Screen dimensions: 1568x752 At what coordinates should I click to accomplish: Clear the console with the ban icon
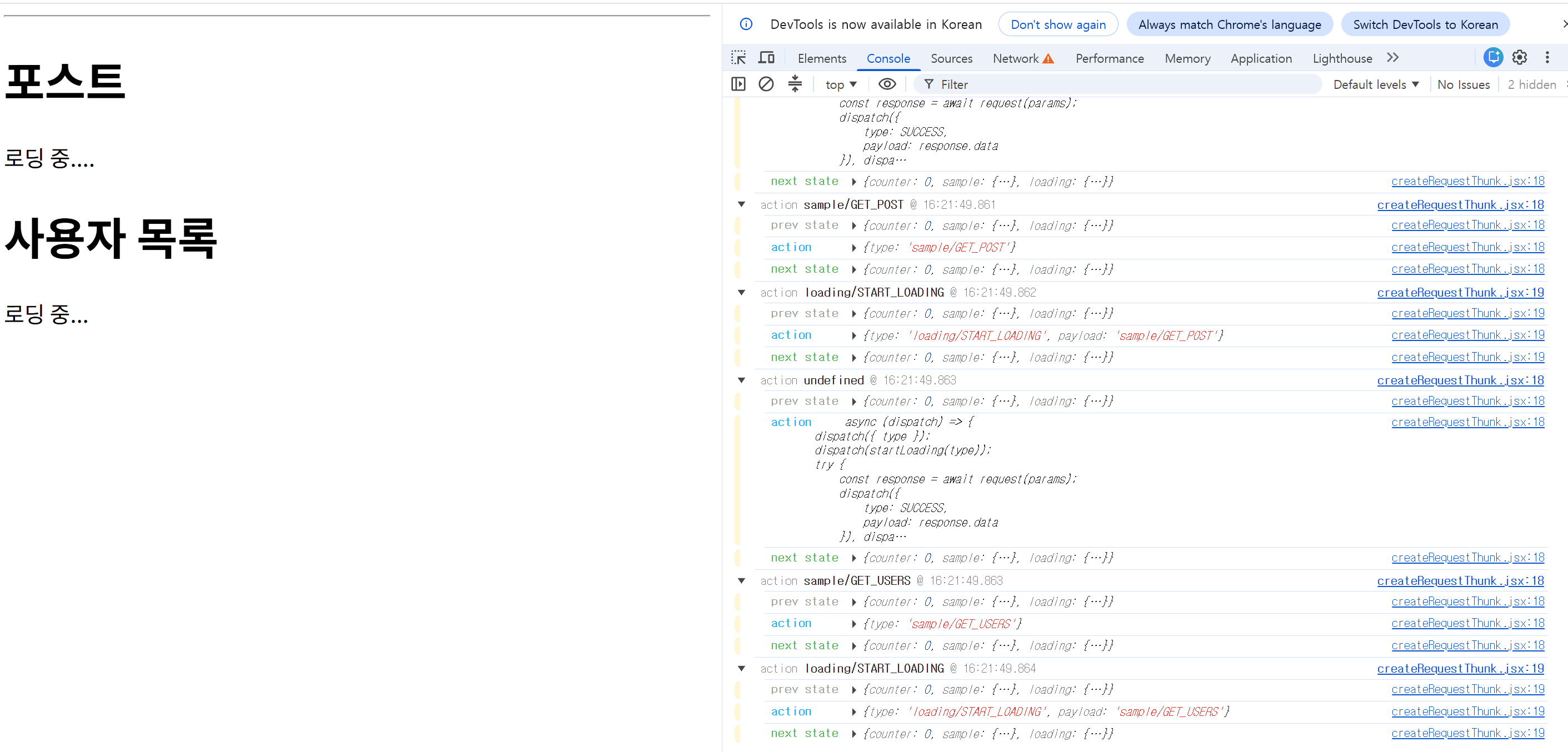point(766,84)
